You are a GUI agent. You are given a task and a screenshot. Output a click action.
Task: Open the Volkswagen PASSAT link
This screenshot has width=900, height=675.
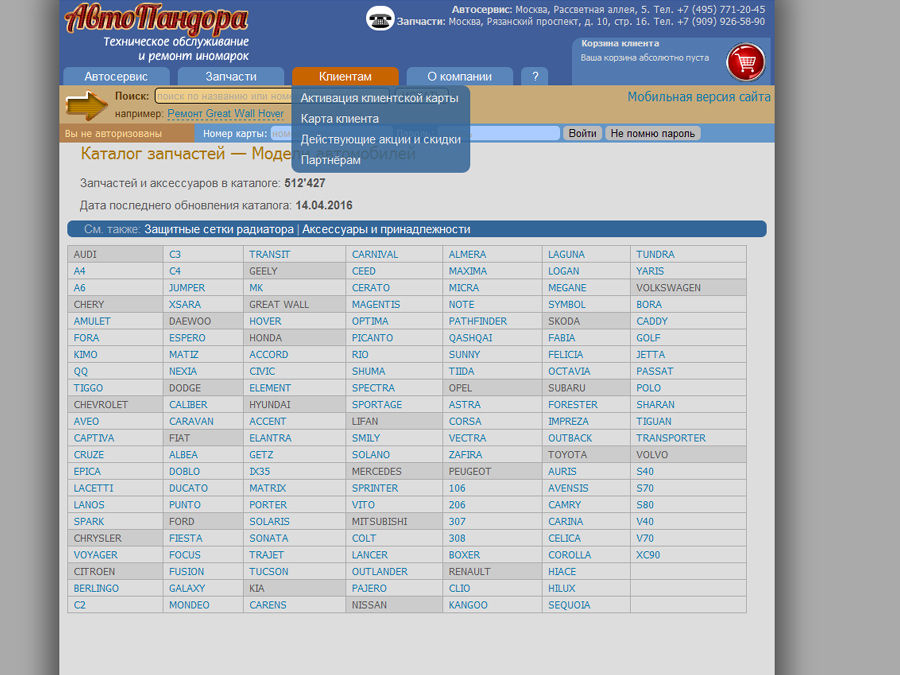click(655, 371)
